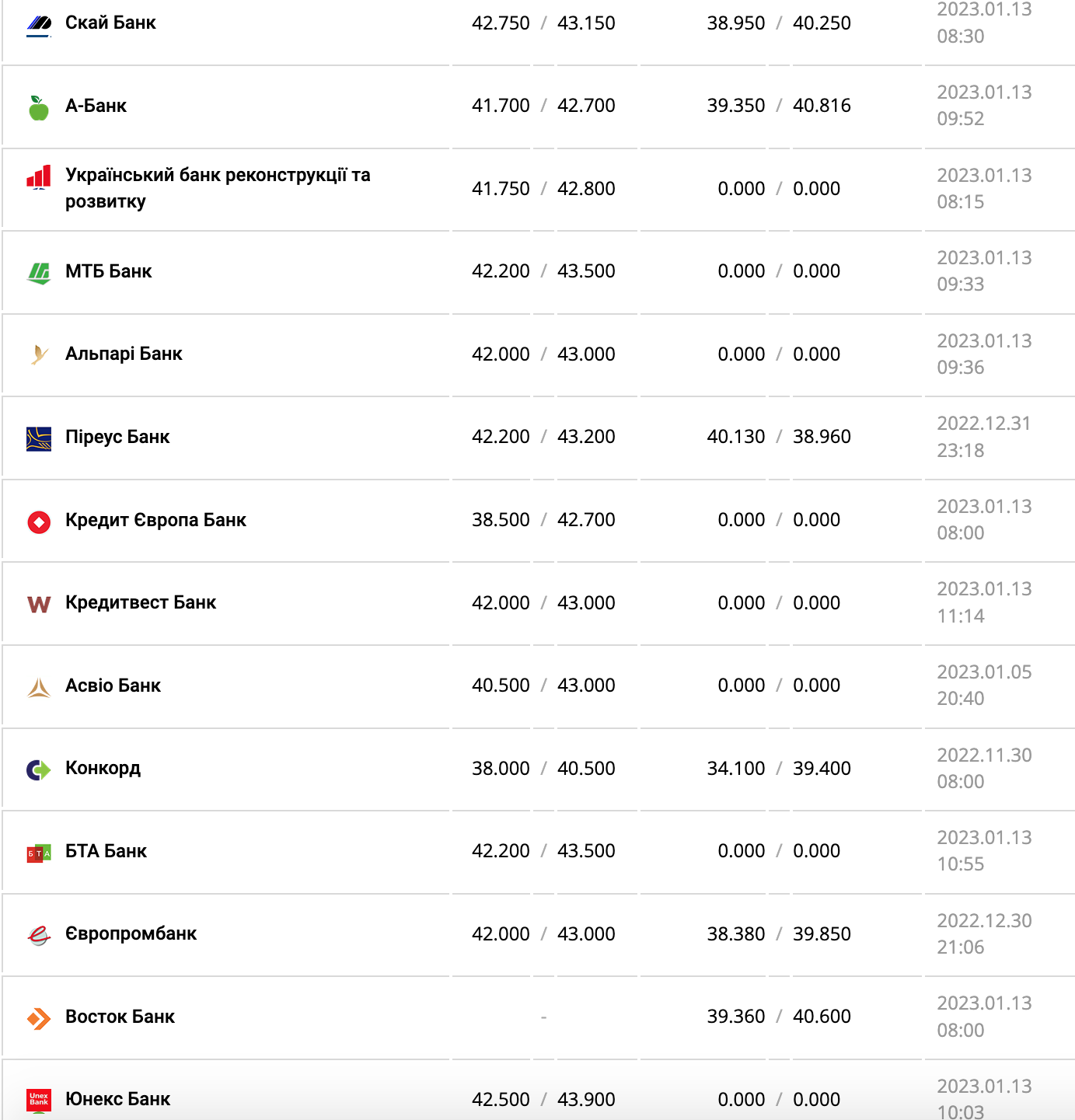The image size is (1075, 1120).
Task: Click the orange Восток Банк logo
Action: 39,1018
